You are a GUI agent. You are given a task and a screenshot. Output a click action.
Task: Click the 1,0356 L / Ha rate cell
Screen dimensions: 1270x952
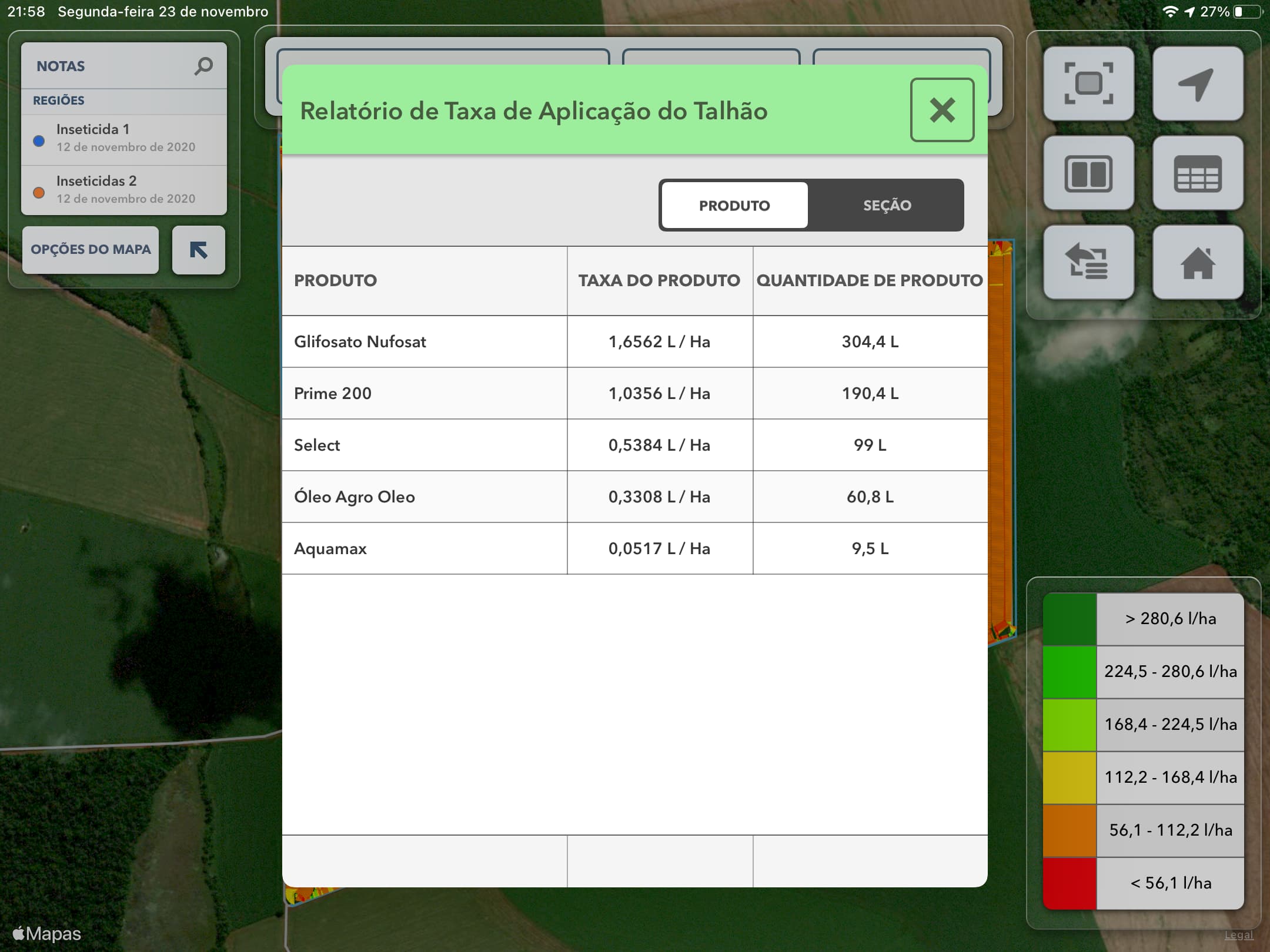(x=660, y=394)
